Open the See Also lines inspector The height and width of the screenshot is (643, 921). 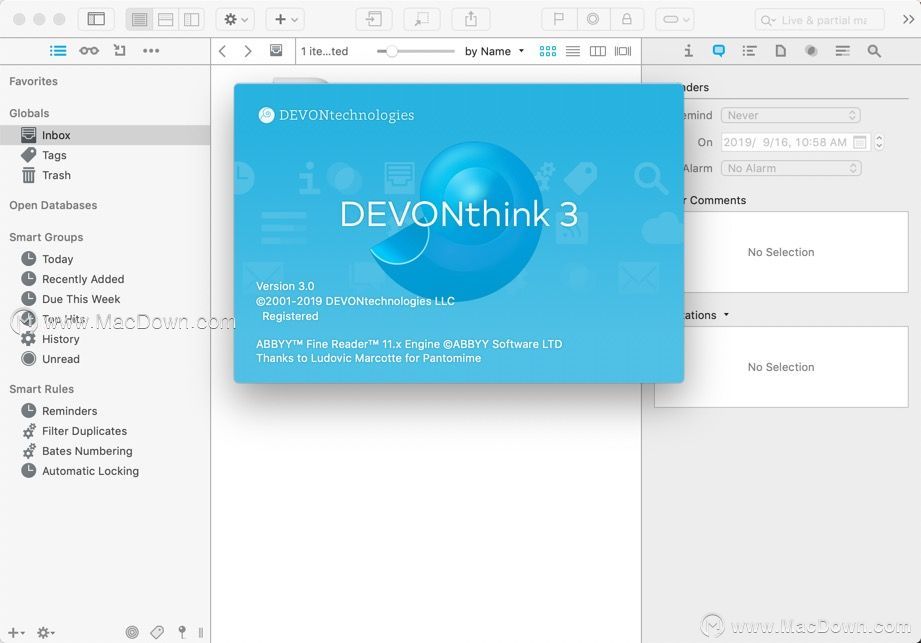pyautogui.click(x=843, y=51)
